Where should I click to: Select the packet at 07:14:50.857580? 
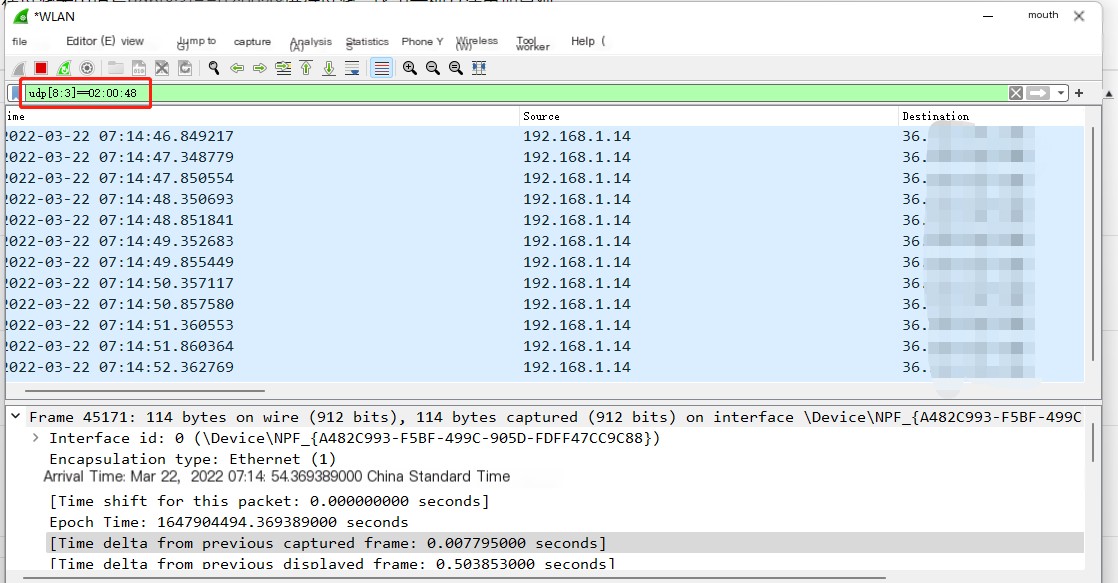coord(545,304)
